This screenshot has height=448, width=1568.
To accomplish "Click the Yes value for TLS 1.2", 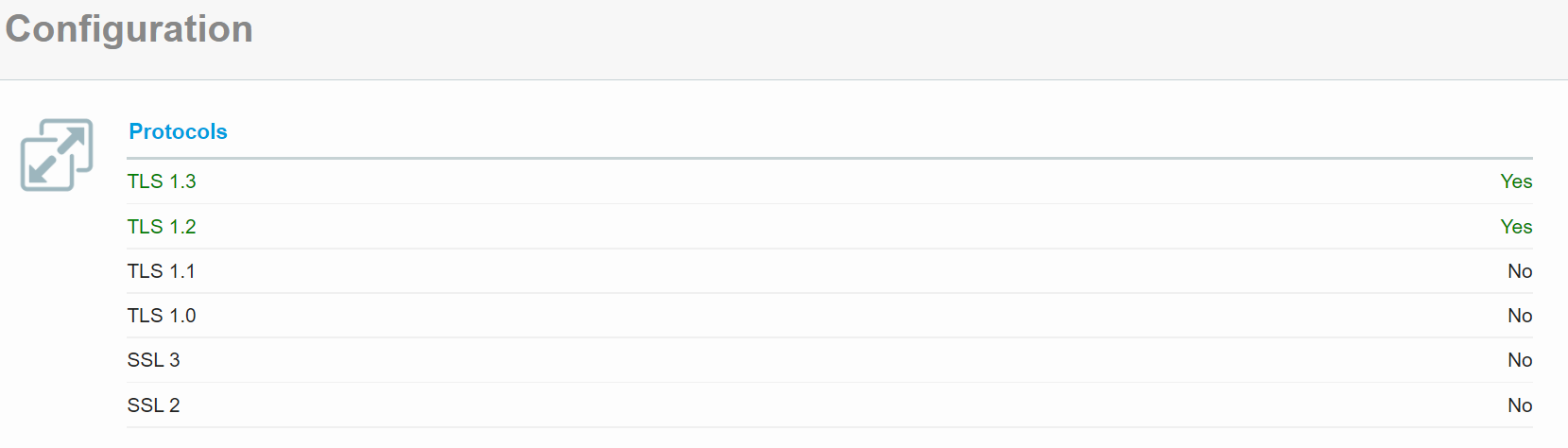I will point(1516,227).
